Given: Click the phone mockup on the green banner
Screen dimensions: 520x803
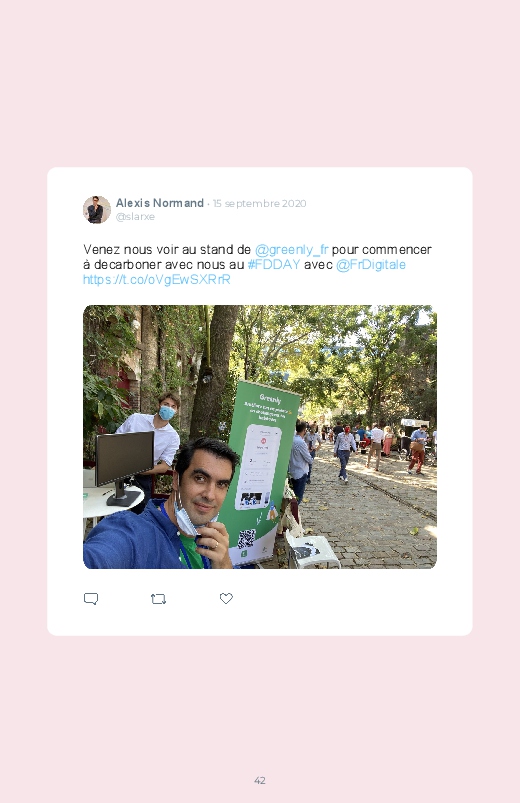Looking at the screenshot, I should click(259, 467).
